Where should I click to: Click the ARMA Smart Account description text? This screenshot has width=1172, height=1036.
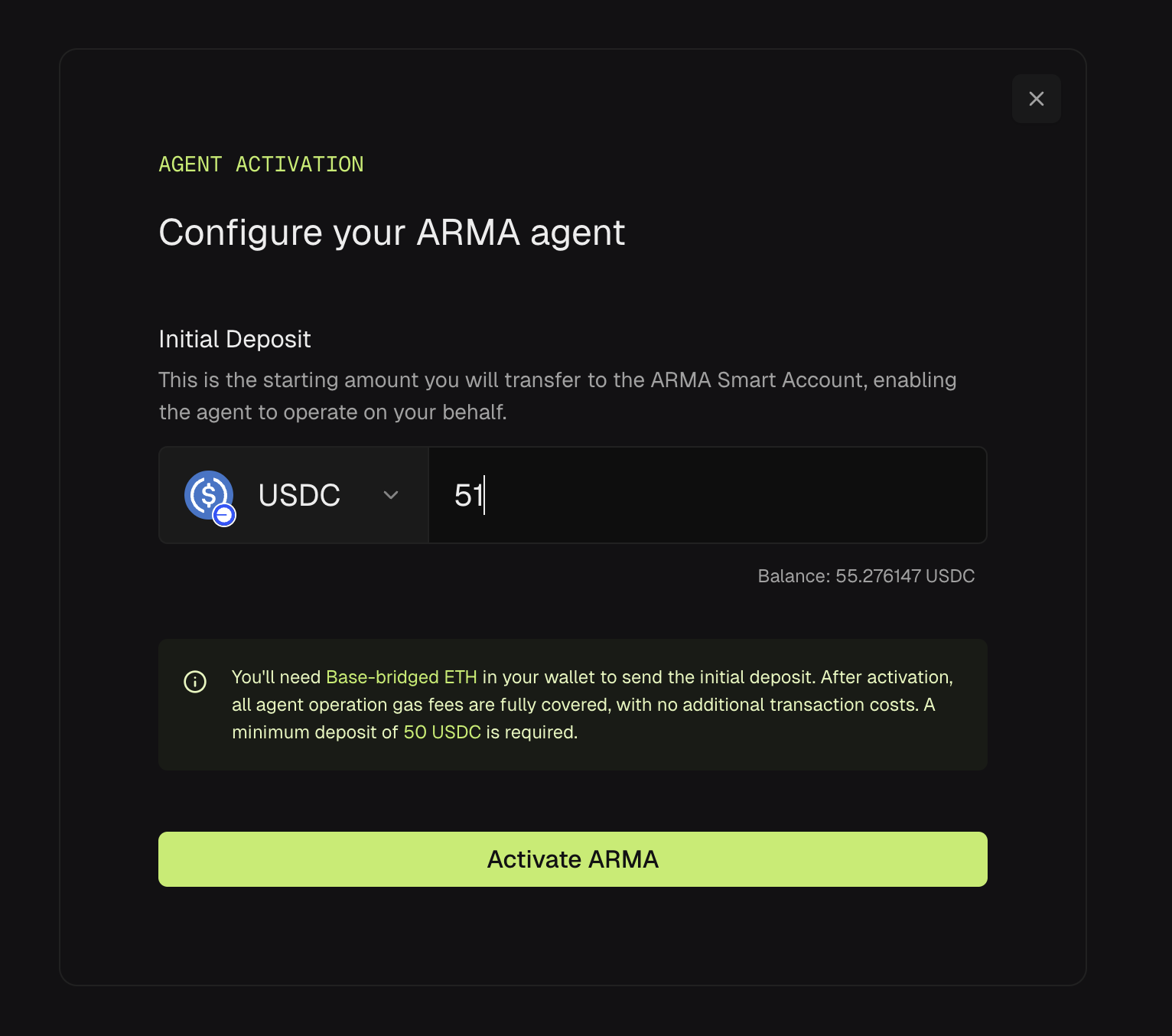557,380
